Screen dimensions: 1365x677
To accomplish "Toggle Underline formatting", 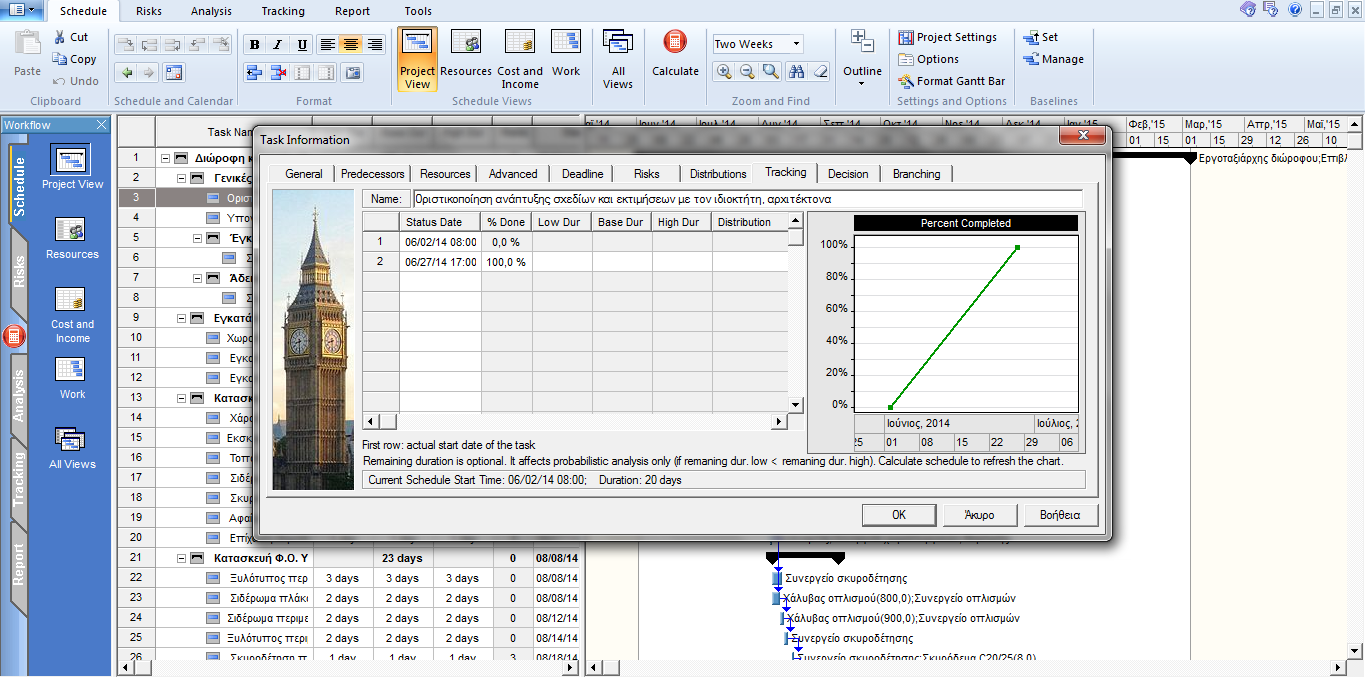I will 302,45.
